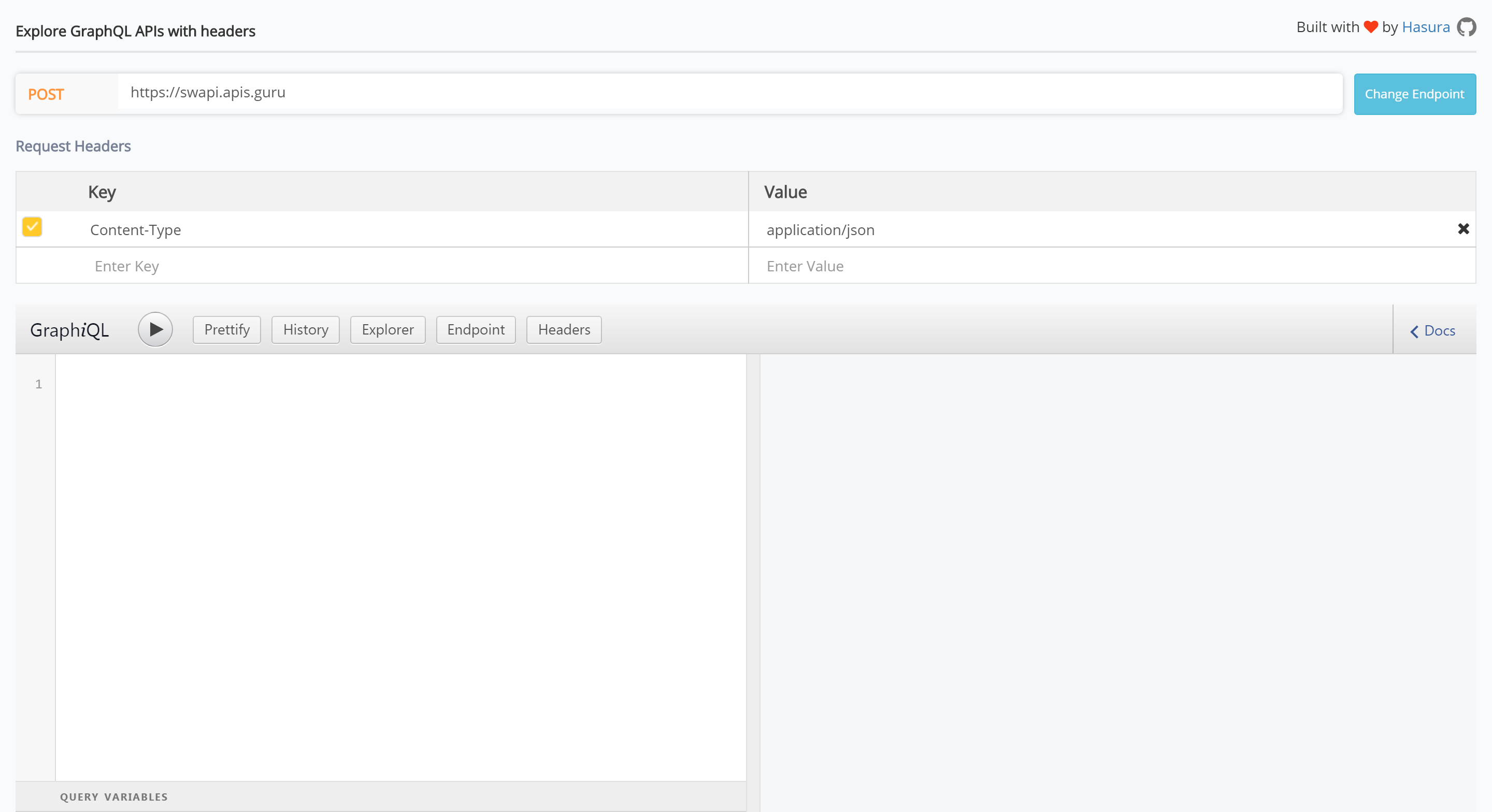The height and width of the screenshot is (812, 1492).
Task: Uncheck the Content-Type header checkbox
Action: pyautogui.click(x=32, y=226)
